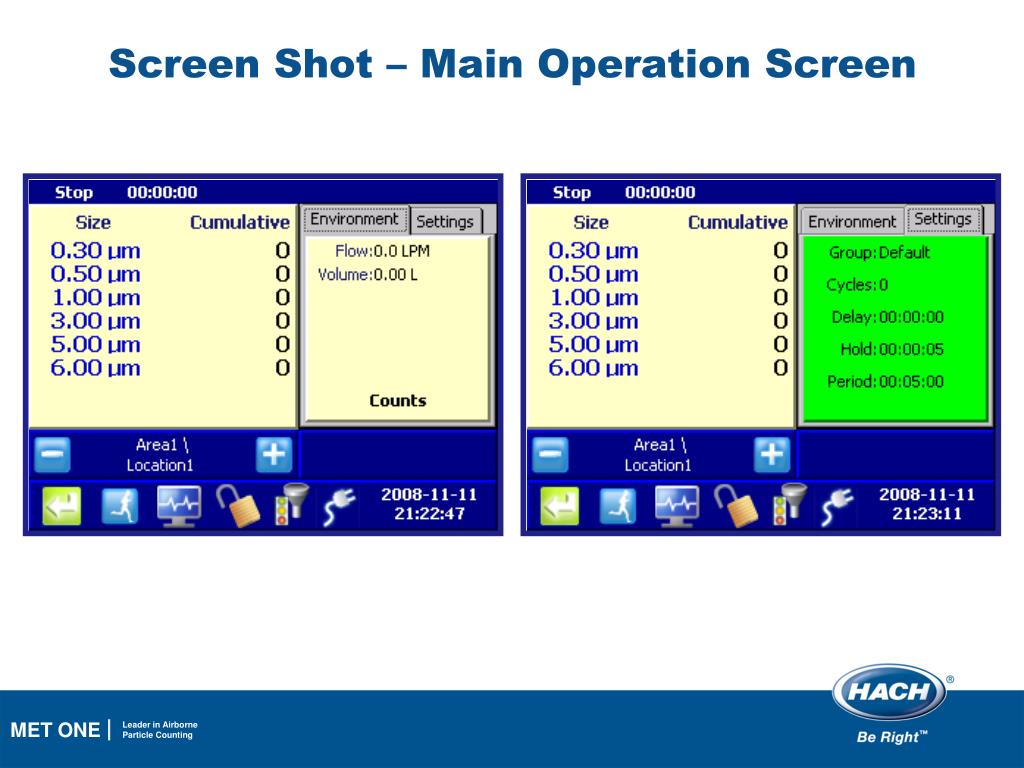Click Cumulative header in left screen
This screenshot has width=1024, height=768.
tap(240, 223)
